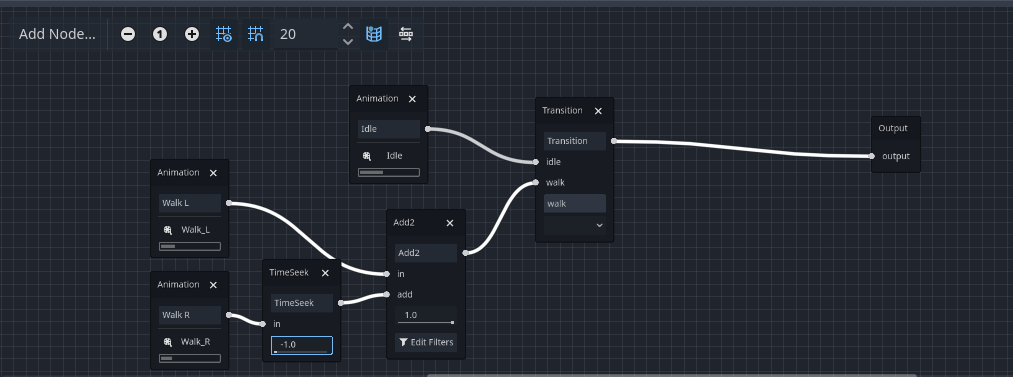This screenshot has height=377, width=1013.
Task: Toggle grid visibility icon
Action: point(224,34)
